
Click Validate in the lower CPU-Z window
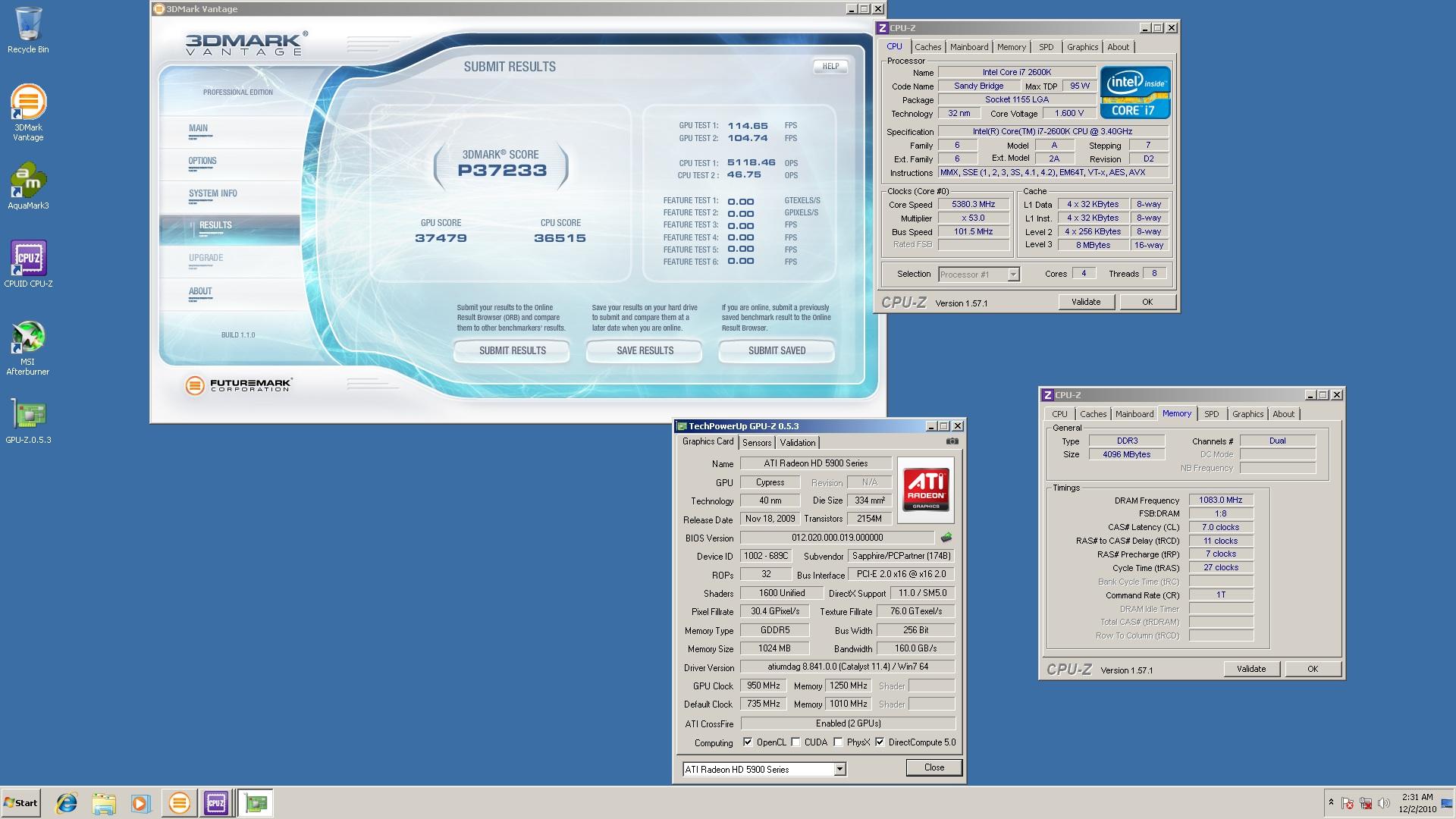pos(1251,669)
